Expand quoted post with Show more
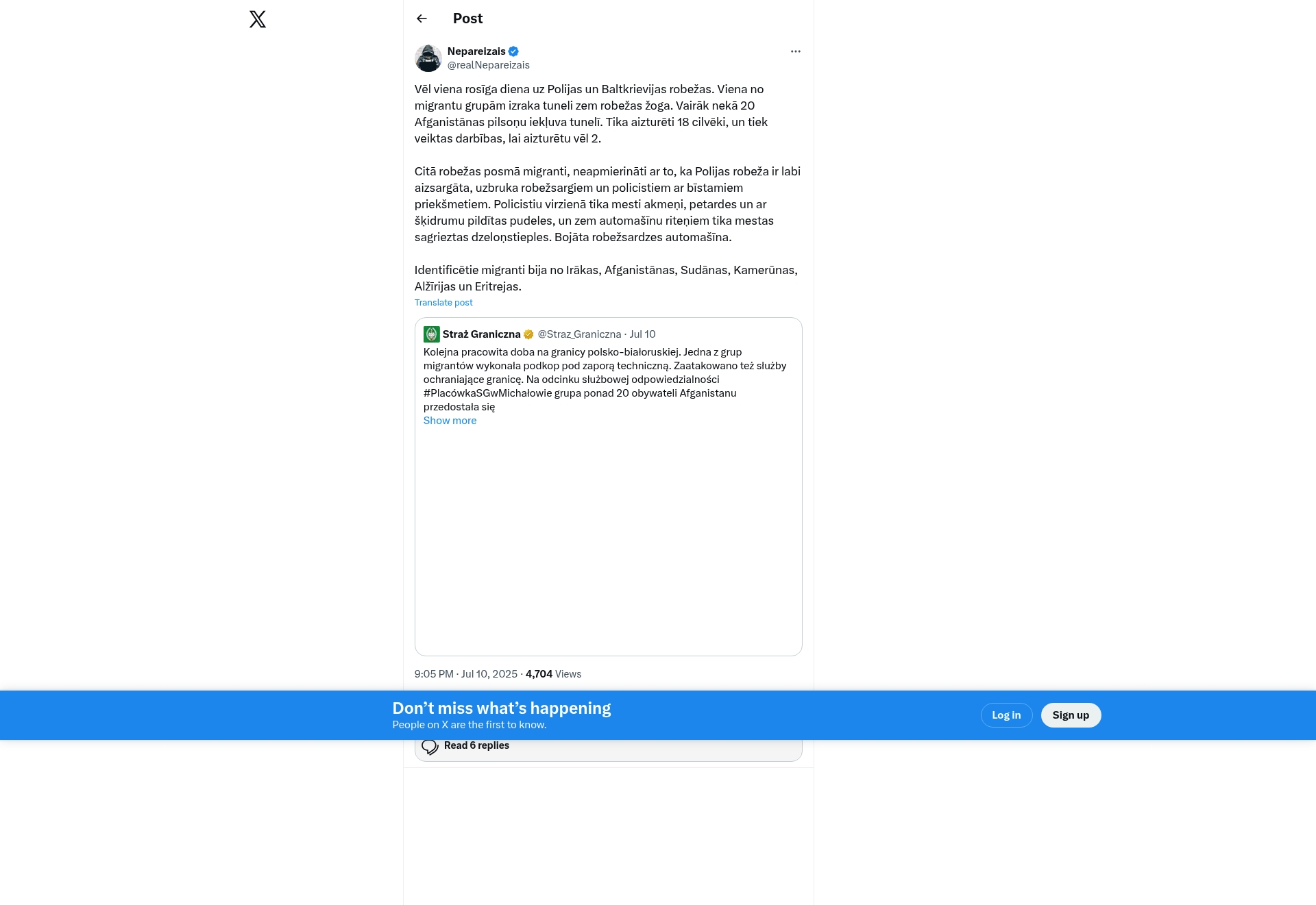Screen dimensions: 1316x905 450,421
